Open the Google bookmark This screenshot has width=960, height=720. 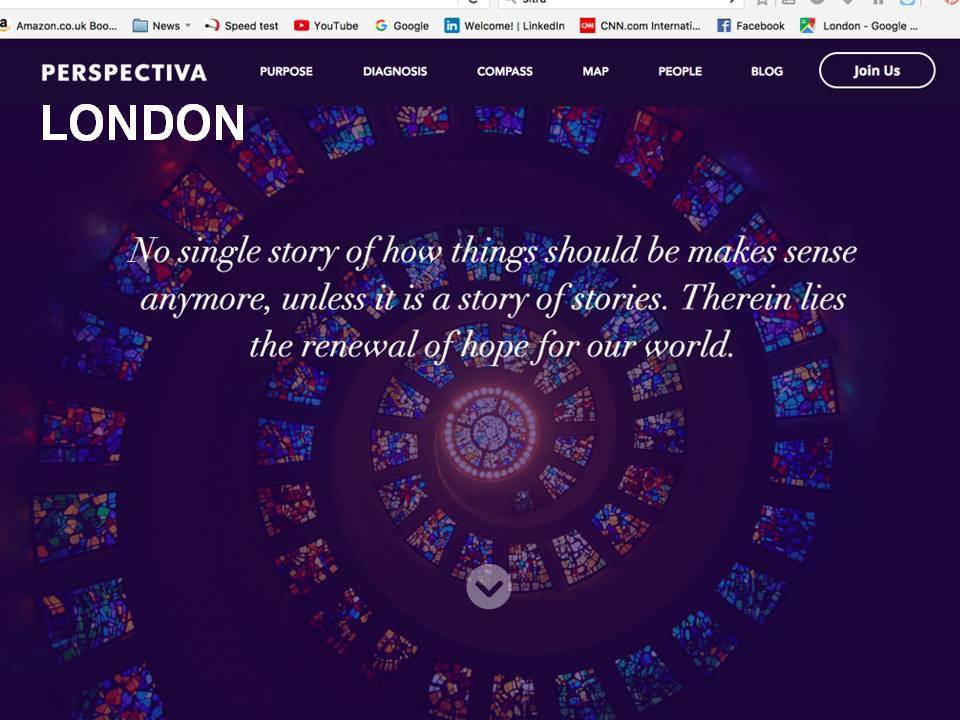click(402, 26)
